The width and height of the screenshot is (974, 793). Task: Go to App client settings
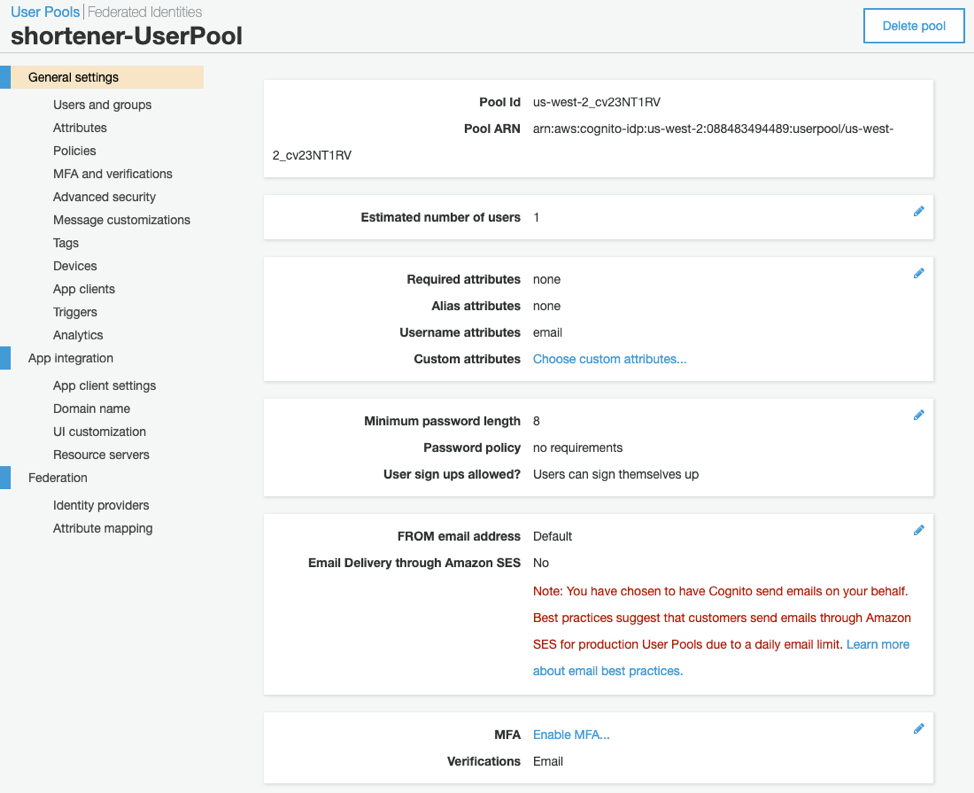pos(104,385)
